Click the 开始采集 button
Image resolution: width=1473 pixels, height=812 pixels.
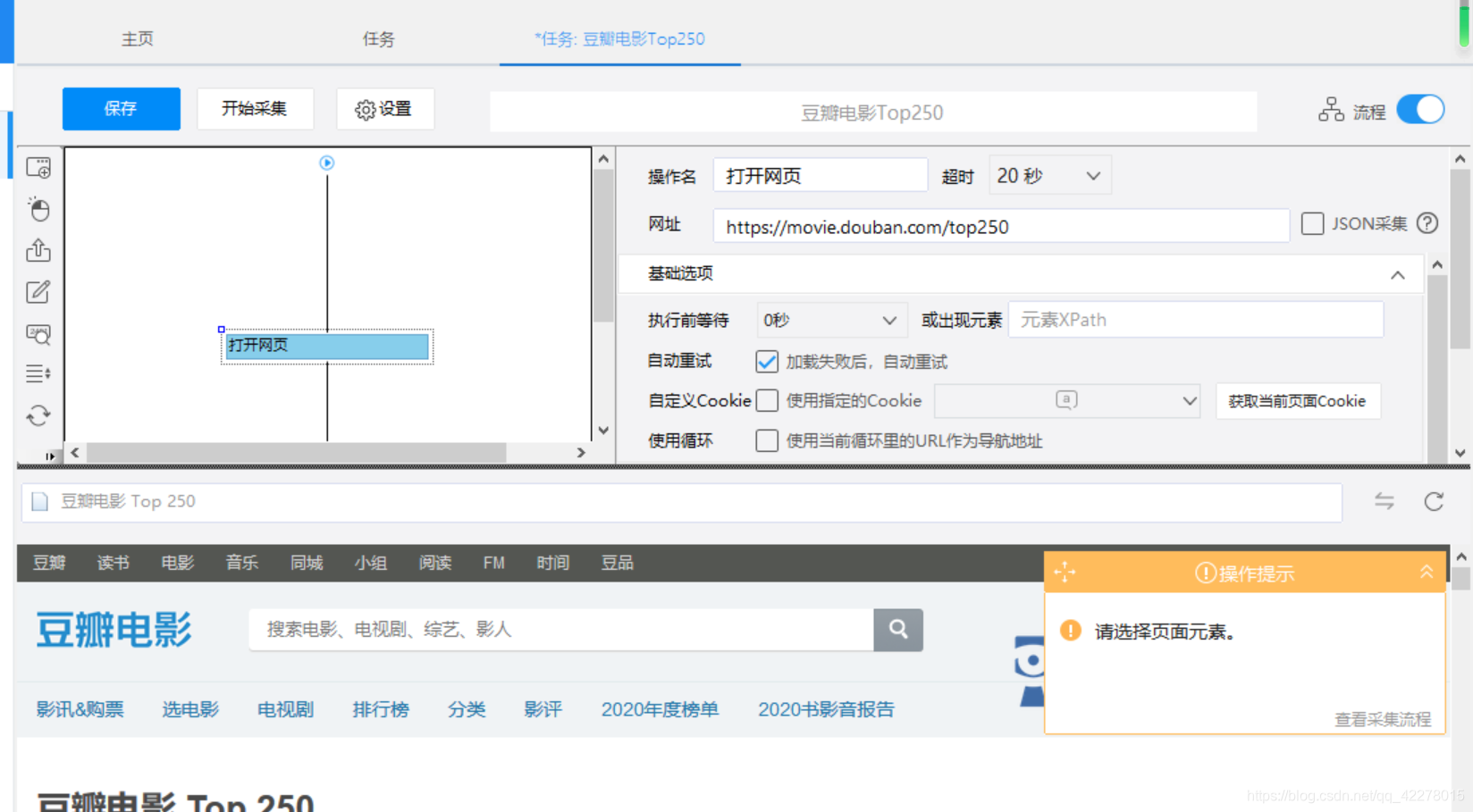(x=255, y=109)
